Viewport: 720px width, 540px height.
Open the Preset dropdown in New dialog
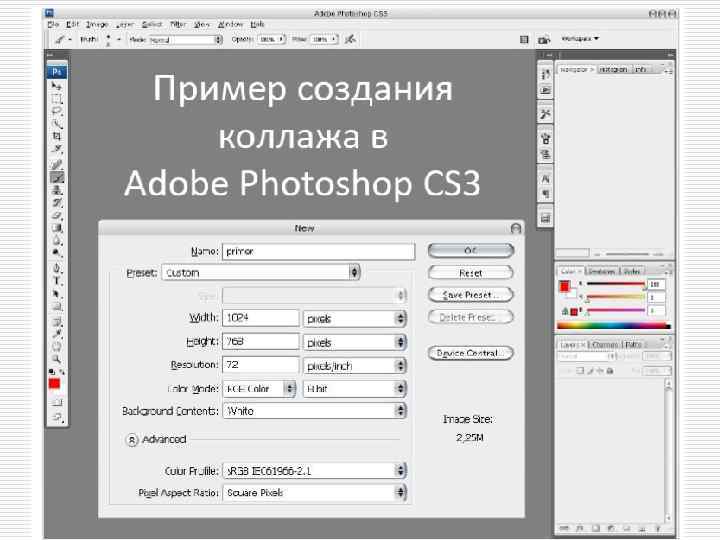(x=261, y=273)
